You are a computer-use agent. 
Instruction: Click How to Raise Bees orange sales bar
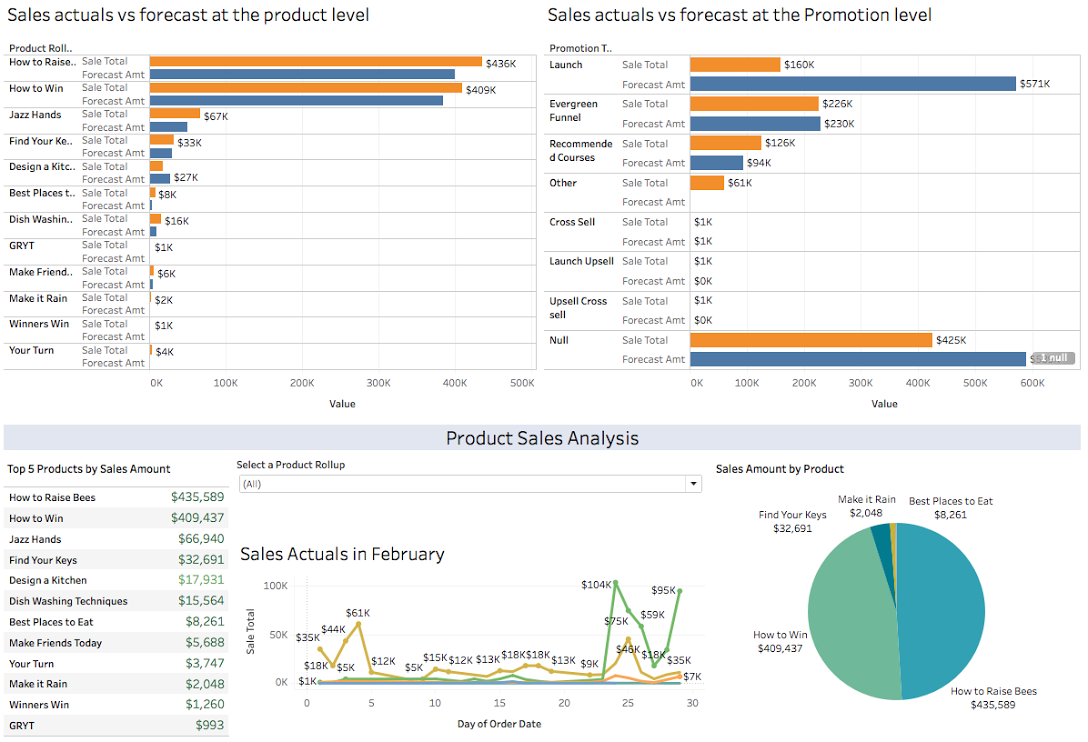tap(315, 62)
